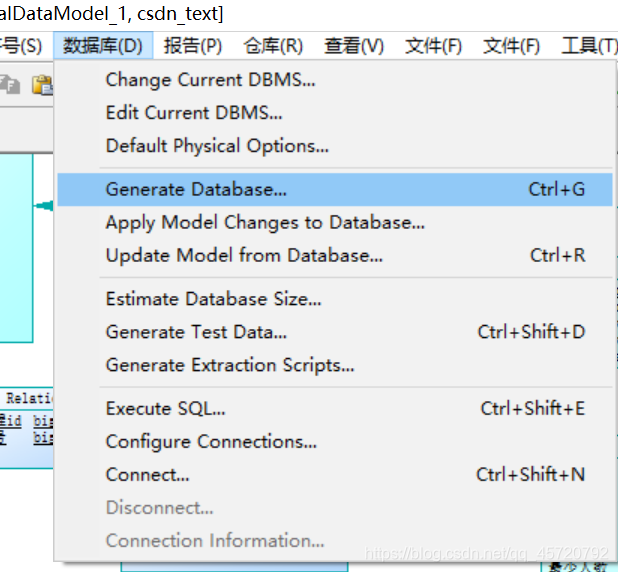Choose Generate Test Data...

click(x=335, y=332)
